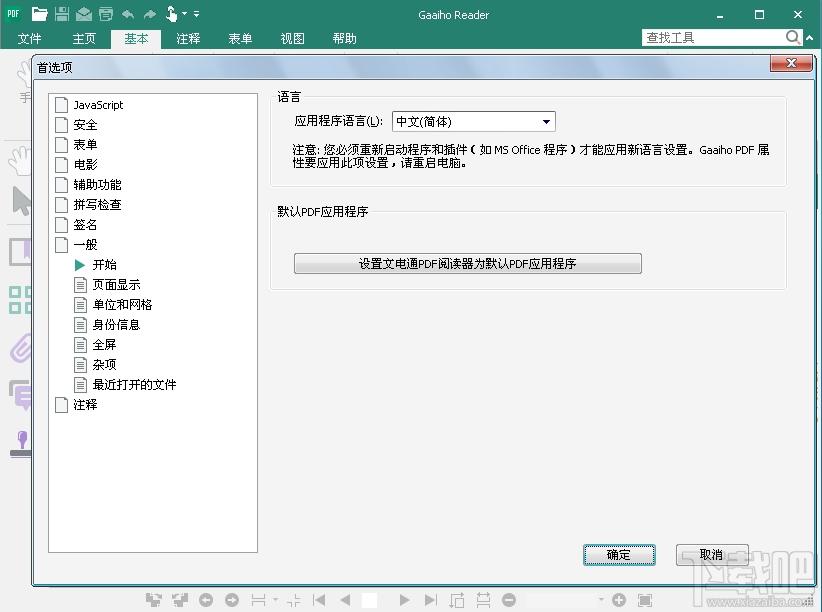The width and height of the screenshot is (822, 612).
Task: Open touch mode dropdown arrow
Action: 185,14
